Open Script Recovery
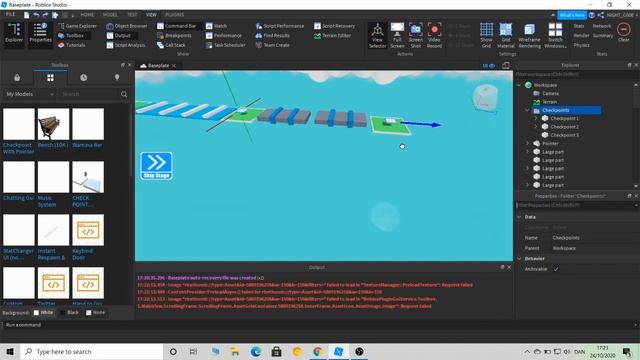The height and width of the screenshot is (360, 640). tap(334, 26)
